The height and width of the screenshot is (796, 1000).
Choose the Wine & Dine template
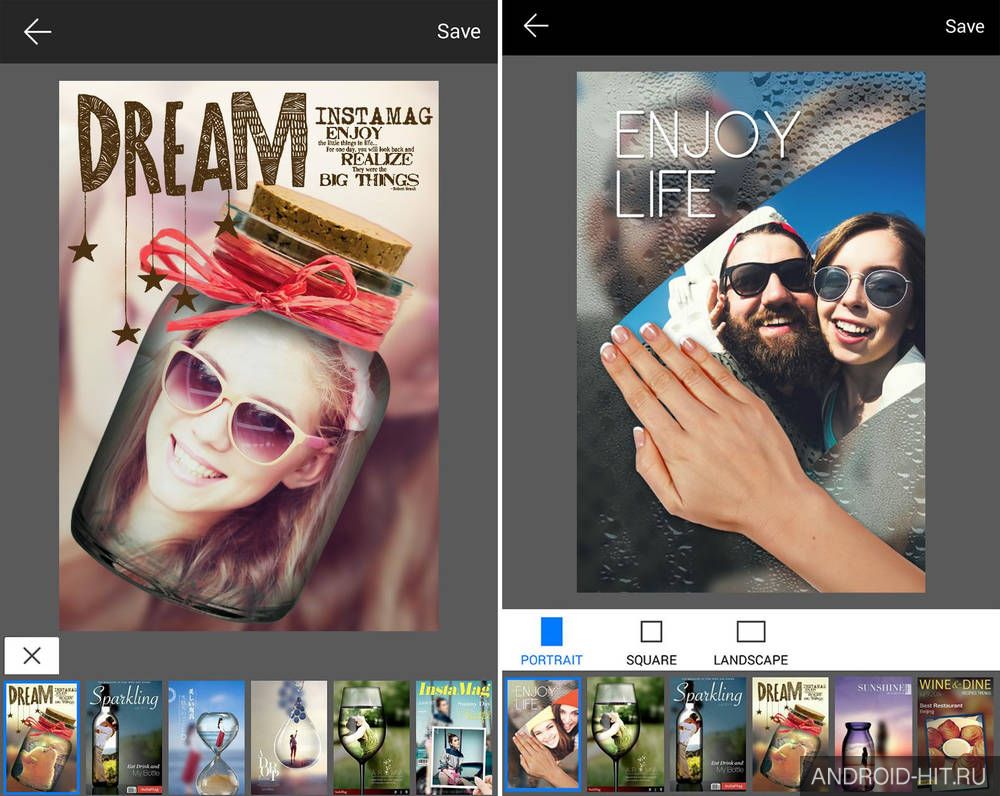click(x=955, y=734)
